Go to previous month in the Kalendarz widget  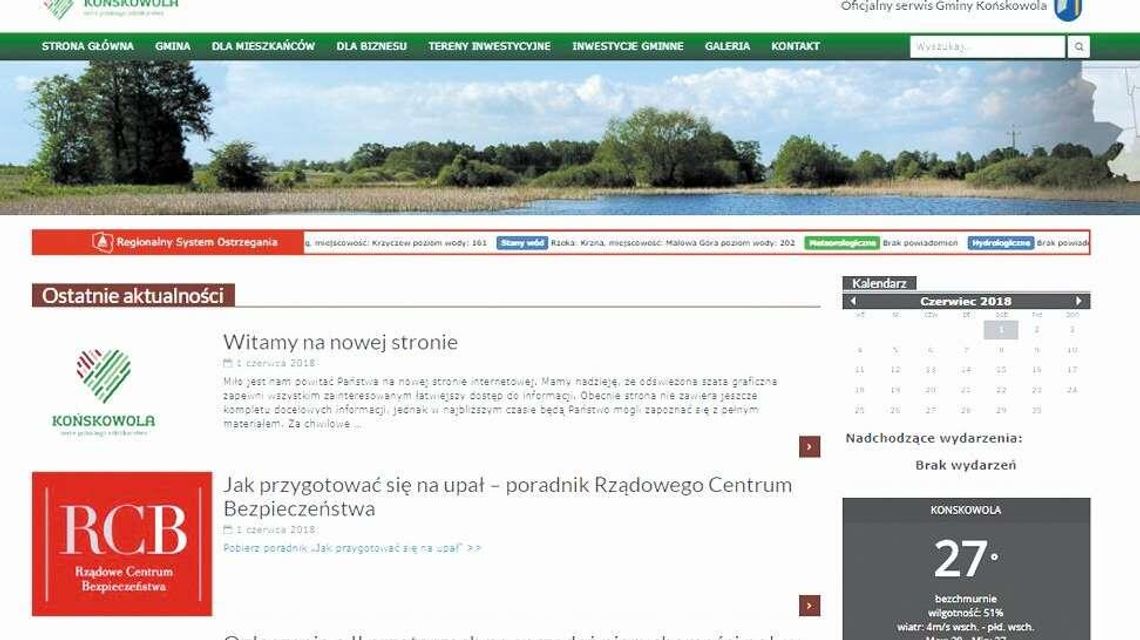click(851, 300)
